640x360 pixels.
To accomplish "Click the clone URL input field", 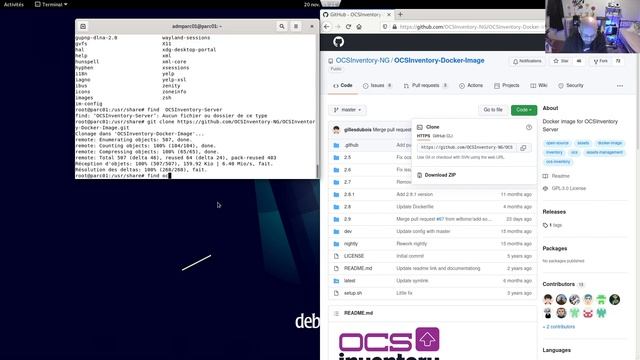I will click(467, 147).
